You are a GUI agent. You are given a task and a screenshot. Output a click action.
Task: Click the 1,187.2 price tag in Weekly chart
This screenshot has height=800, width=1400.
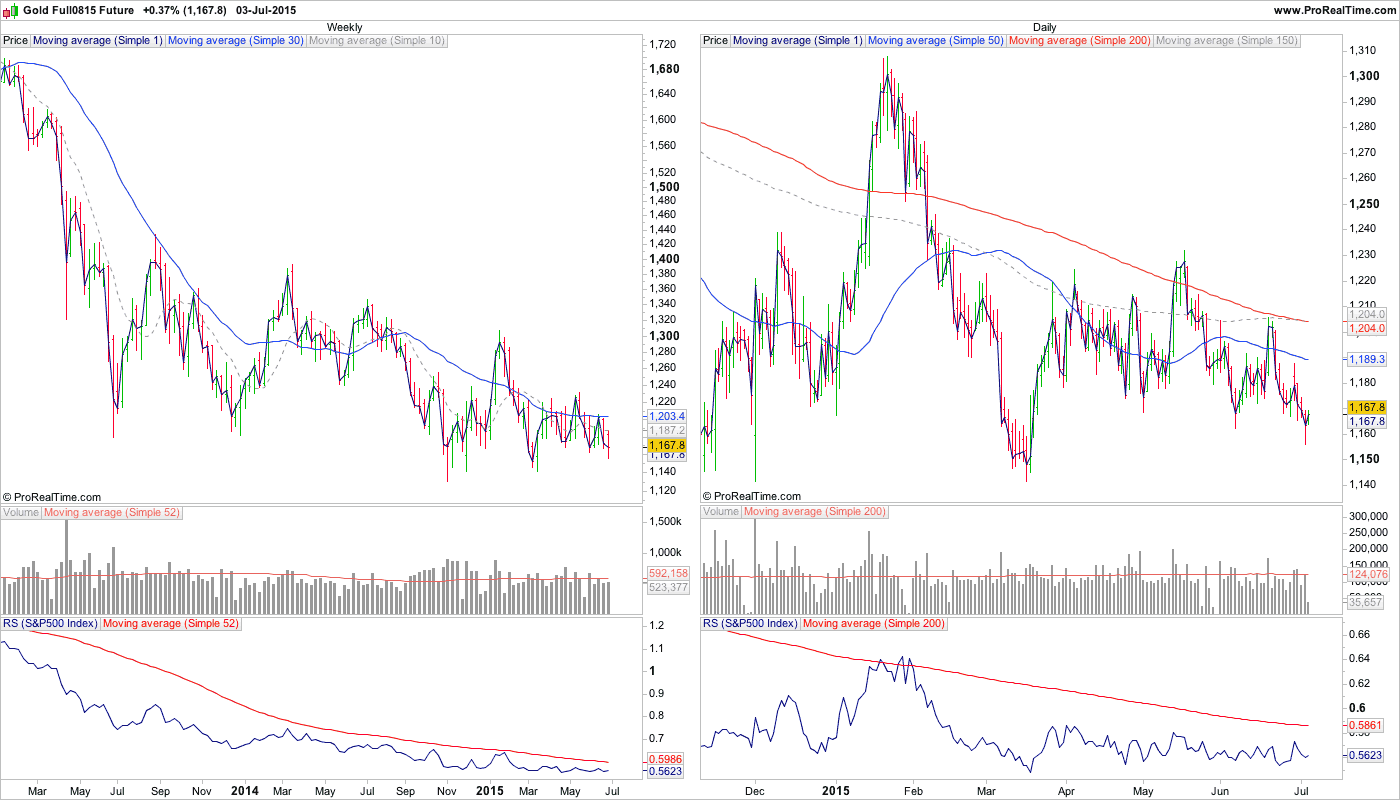666,430
